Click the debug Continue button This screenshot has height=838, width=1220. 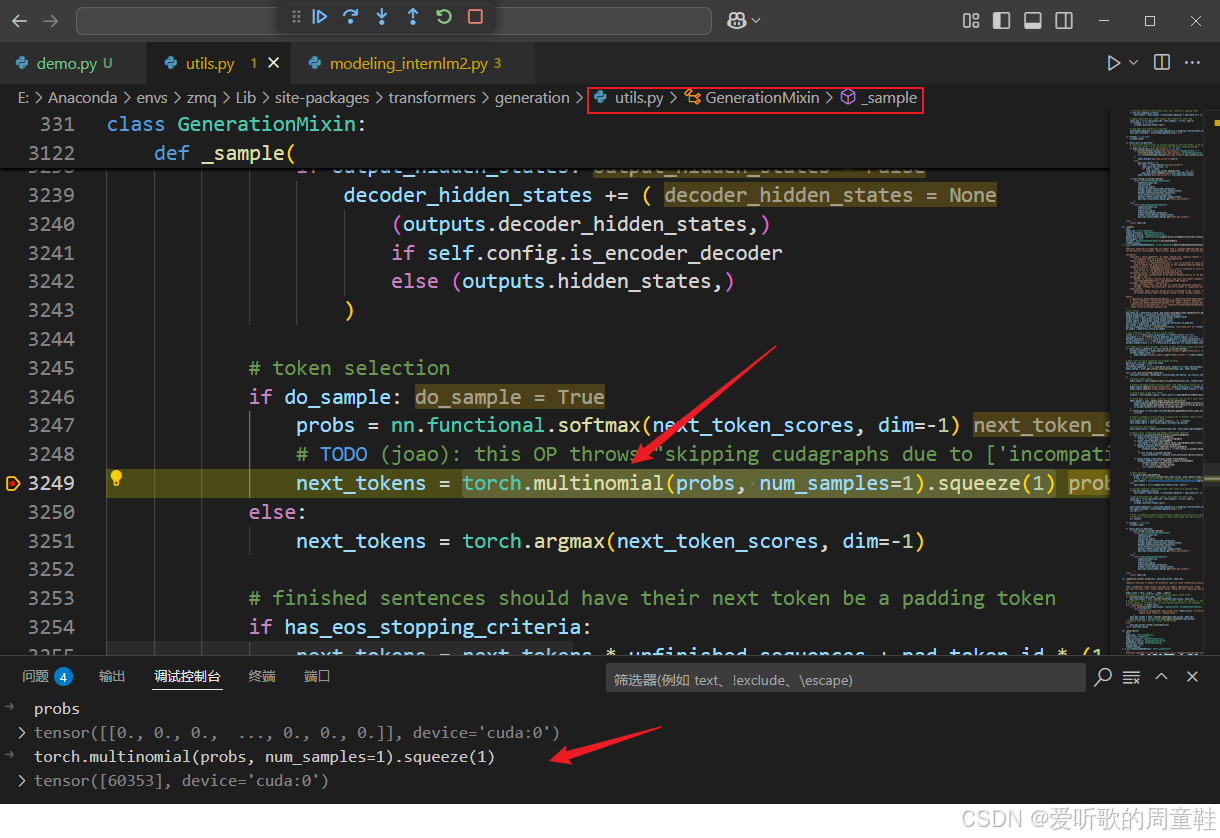pos(320,17)
